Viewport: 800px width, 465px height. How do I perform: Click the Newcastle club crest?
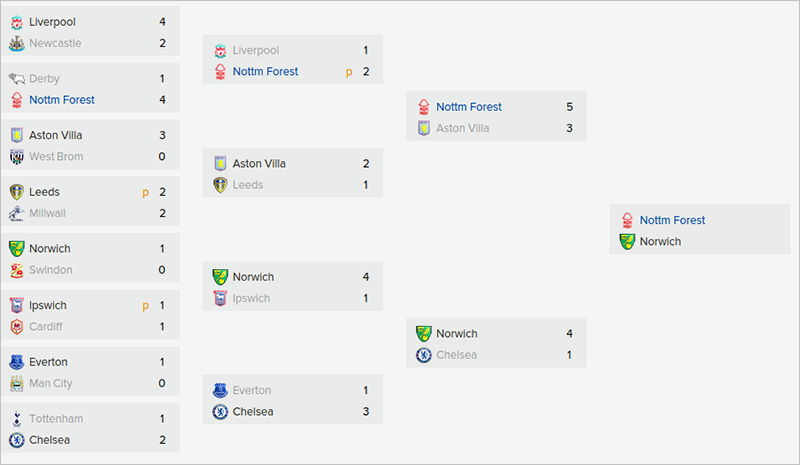pos(16,43)
